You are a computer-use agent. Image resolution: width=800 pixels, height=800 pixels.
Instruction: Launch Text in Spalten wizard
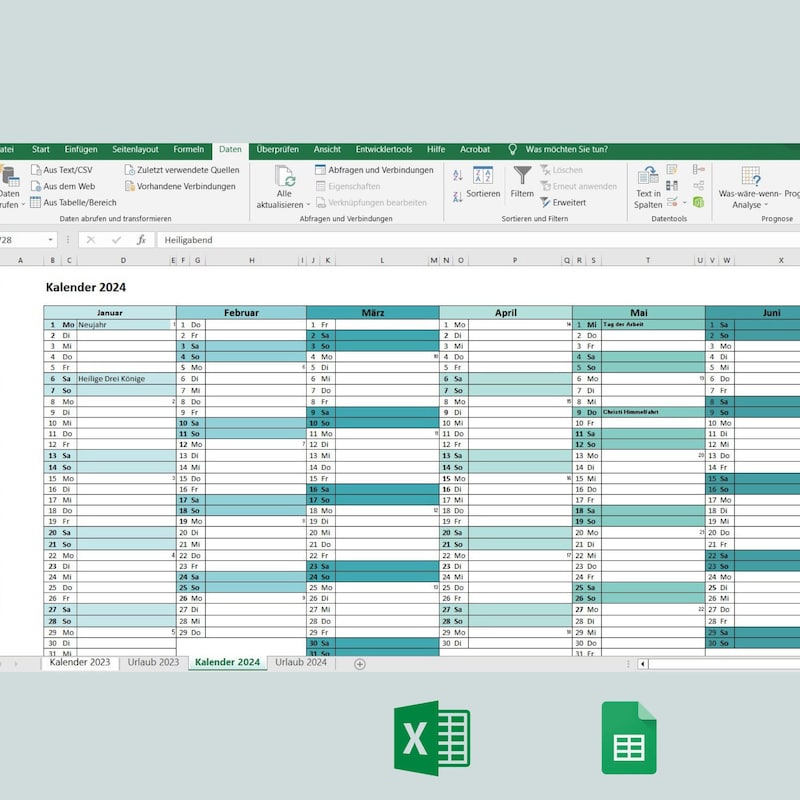point(648,187)
